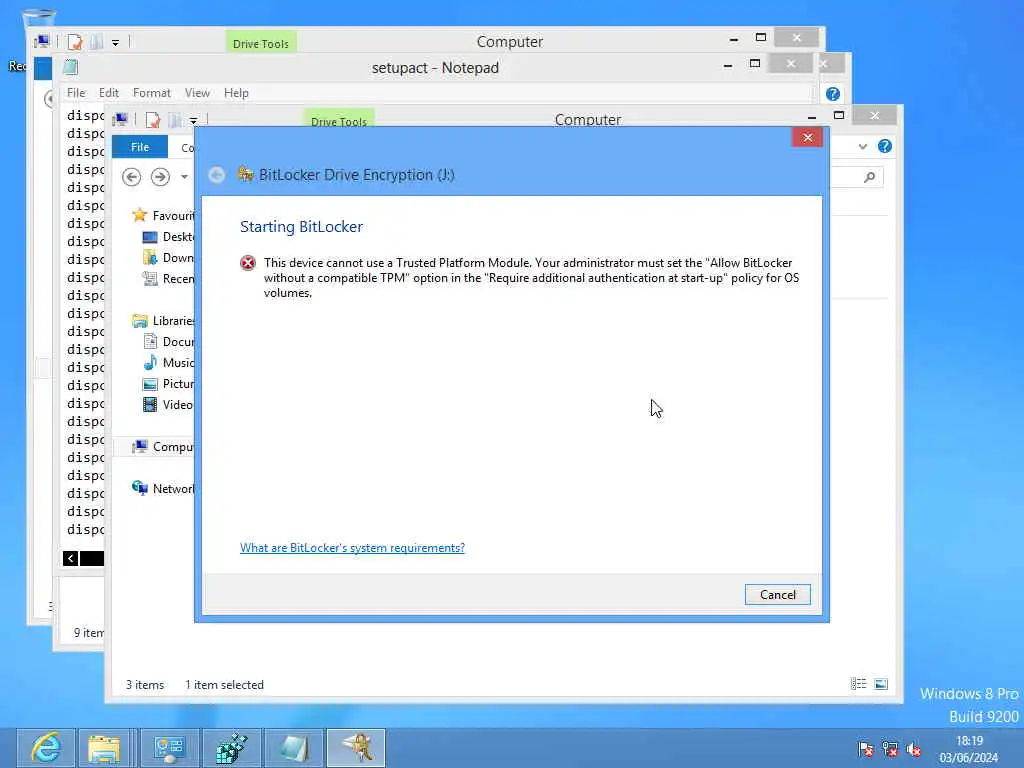Open Notepad Help menu
The image size is (1024, 768).
236,93
